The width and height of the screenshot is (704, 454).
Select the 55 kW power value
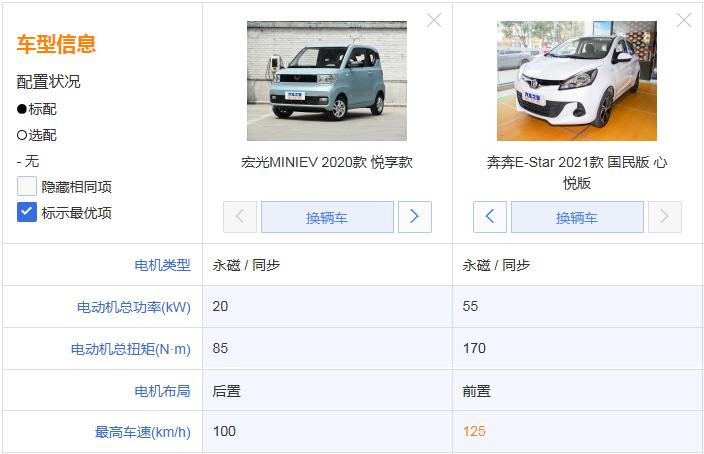point(470,306)
